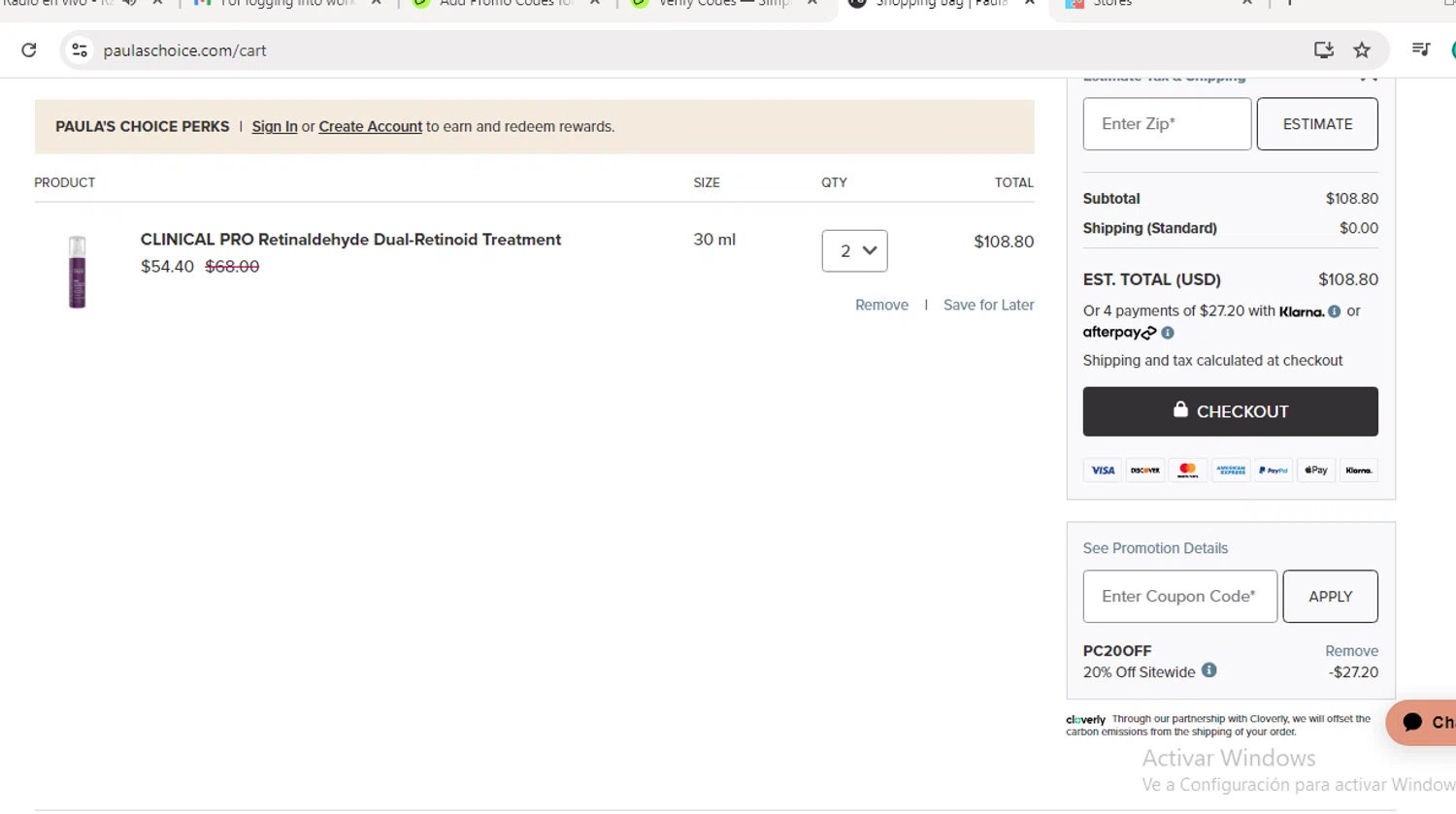Focus the Enter Coupon Code field
The height and width of the screenshot is (814, 1456).
click(x=1179, y=597)
